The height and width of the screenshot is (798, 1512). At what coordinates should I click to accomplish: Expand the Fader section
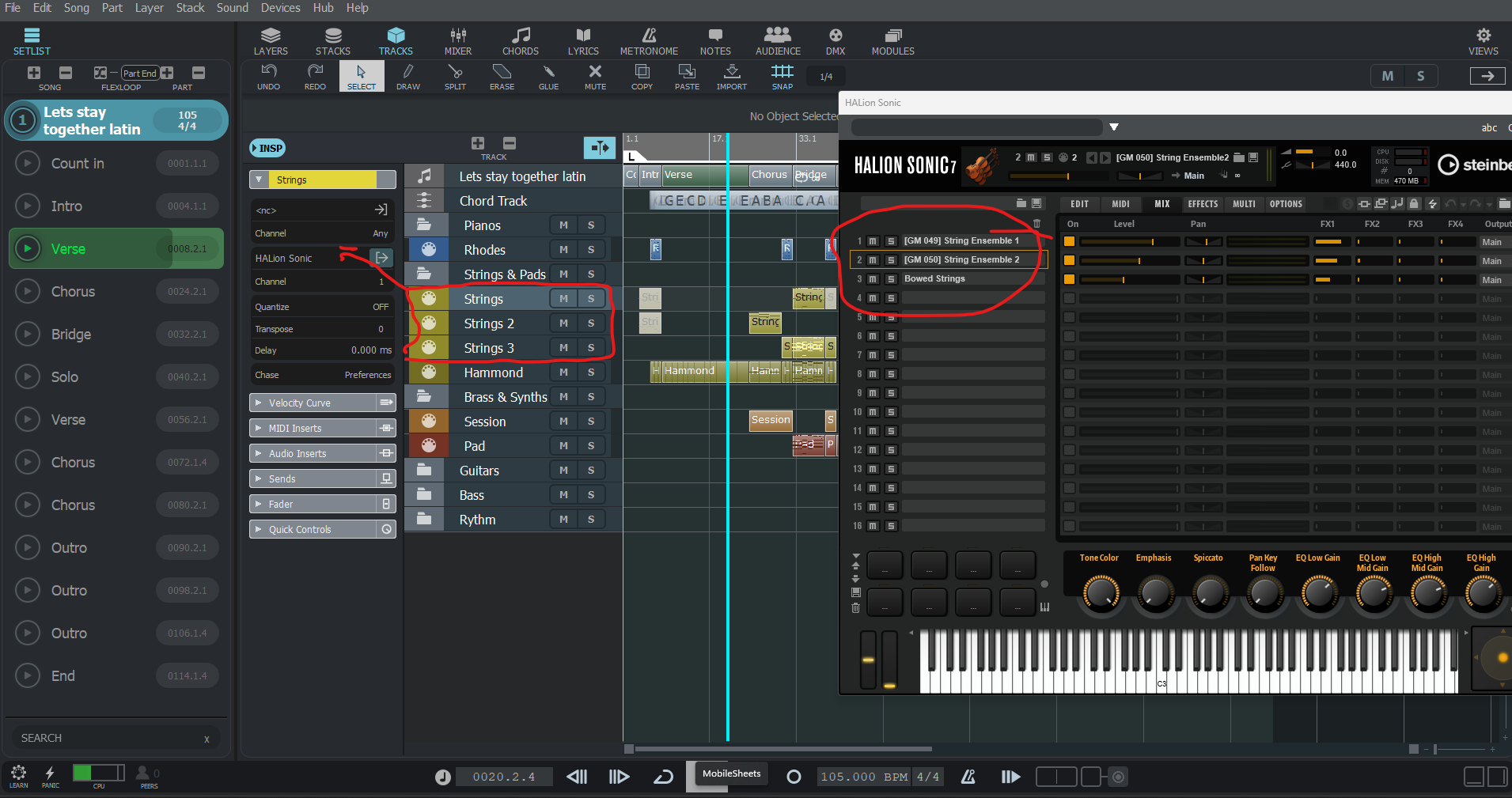point(258,505)
